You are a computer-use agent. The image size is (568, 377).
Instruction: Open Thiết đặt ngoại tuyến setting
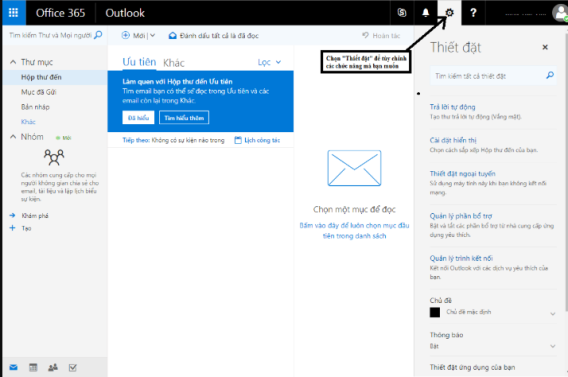click(x=462, y=173)
